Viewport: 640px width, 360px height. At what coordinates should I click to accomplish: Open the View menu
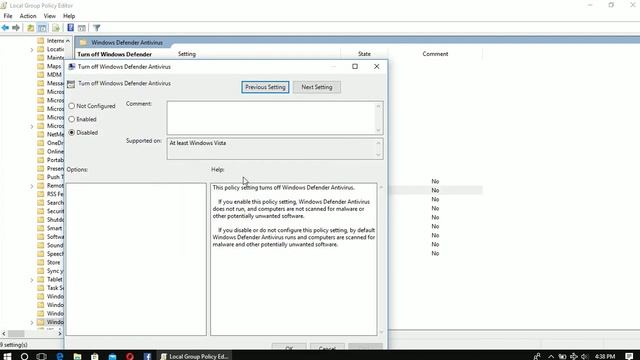(x=49, y=16)
